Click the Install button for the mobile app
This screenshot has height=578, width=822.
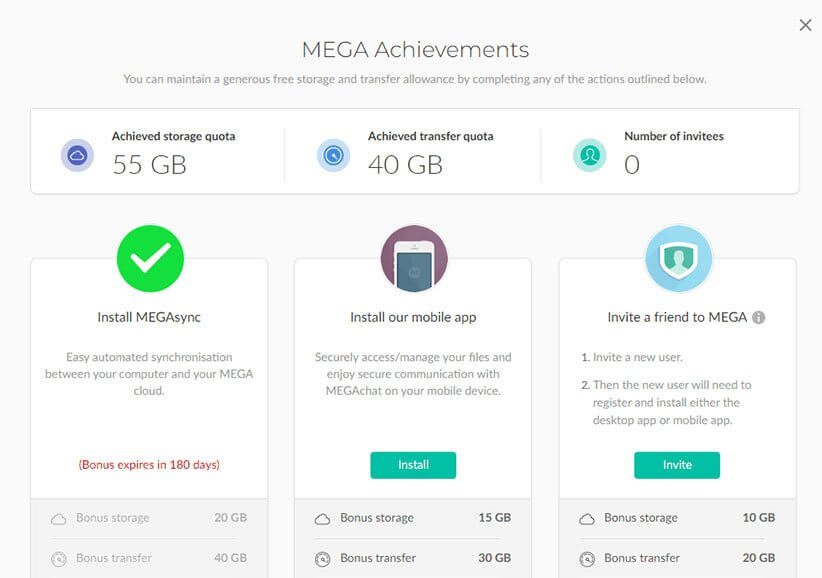pyautogui.click(x=412, y=464)
